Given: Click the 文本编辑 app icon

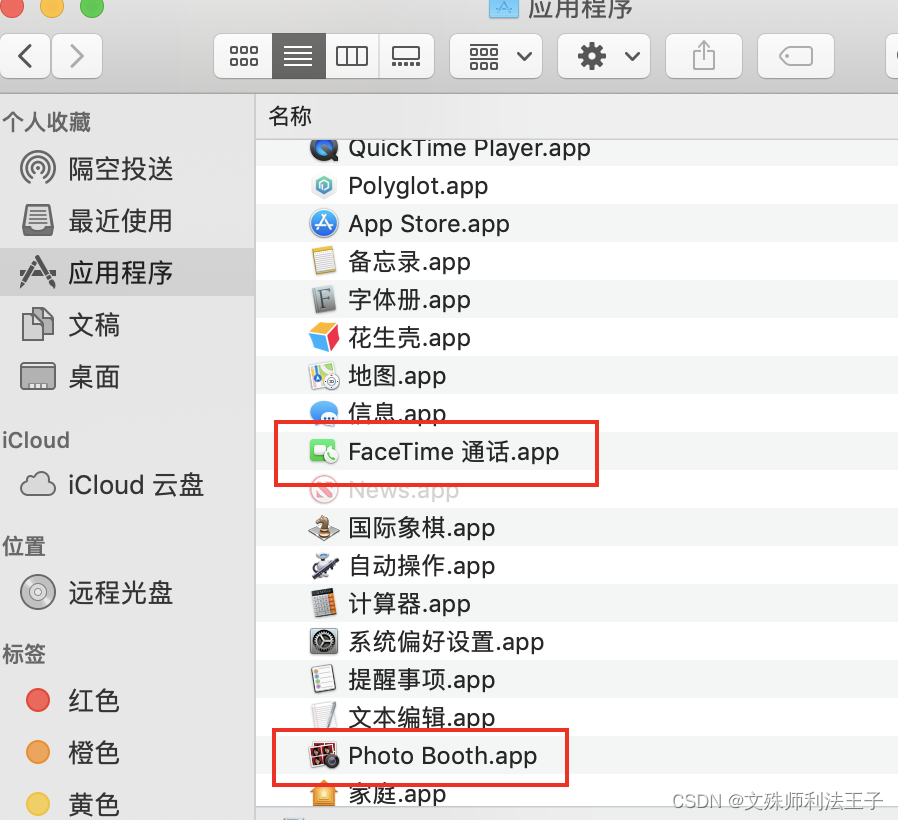Looking at the screenshot, I should pos(324,716).
